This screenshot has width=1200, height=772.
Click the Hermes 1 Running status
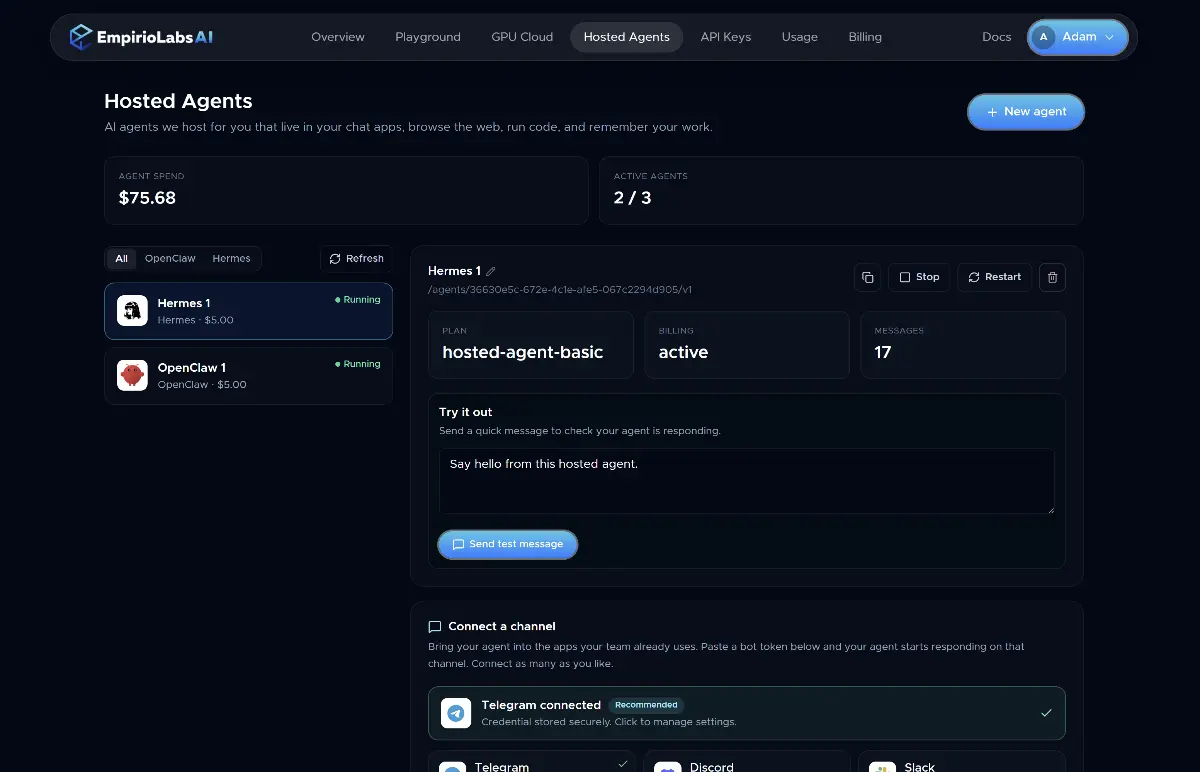point(358,300)
